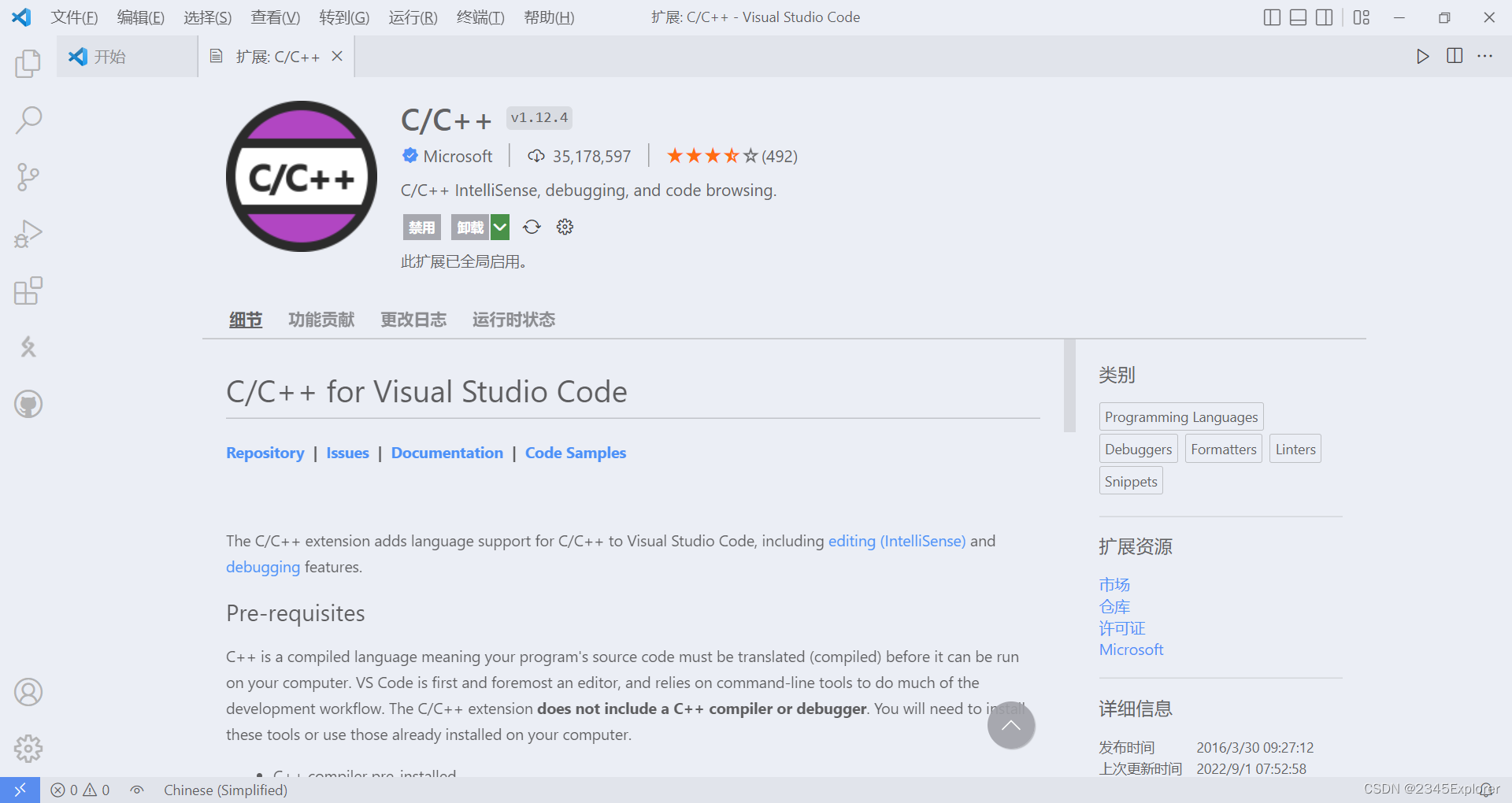Screen dimensions: 1512x803
Task: Click the eye icon in status bar
Action: (x=137, y=790)
